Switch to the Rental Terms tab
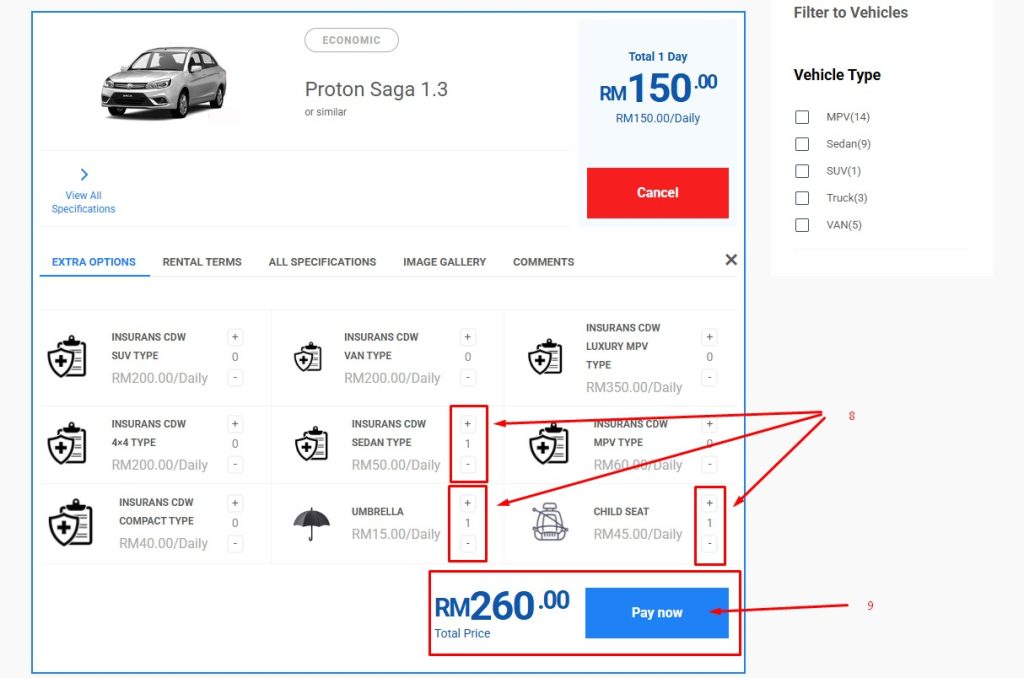Screen dimensions: 1024x678 pos(202,262)
